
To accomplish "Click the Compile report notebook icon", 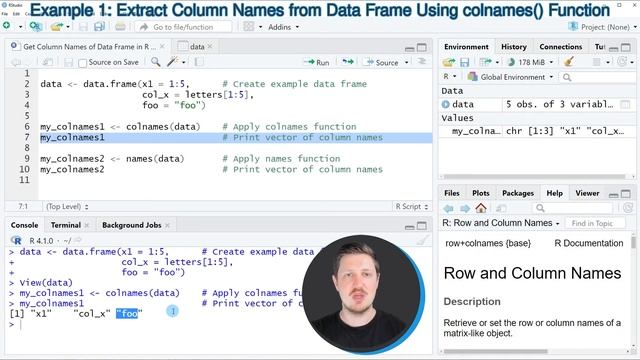I will [199, 62].
